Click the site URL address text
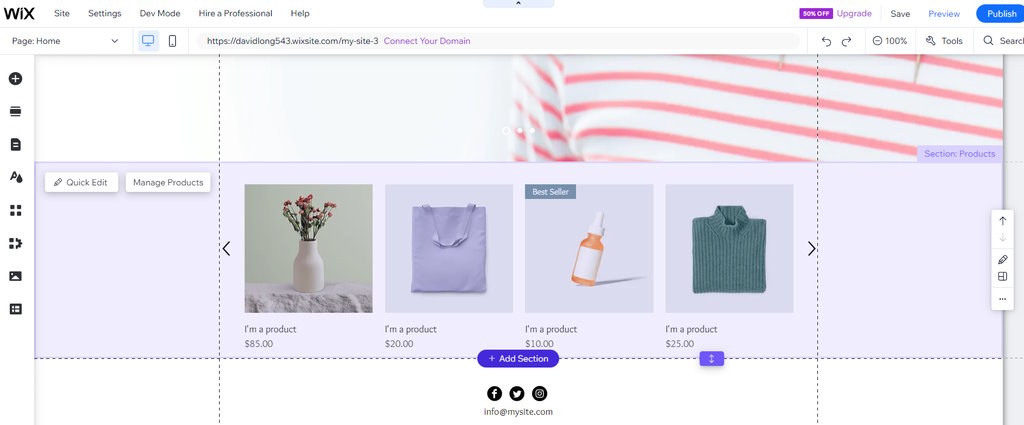1024x425 pixels. 293,41
